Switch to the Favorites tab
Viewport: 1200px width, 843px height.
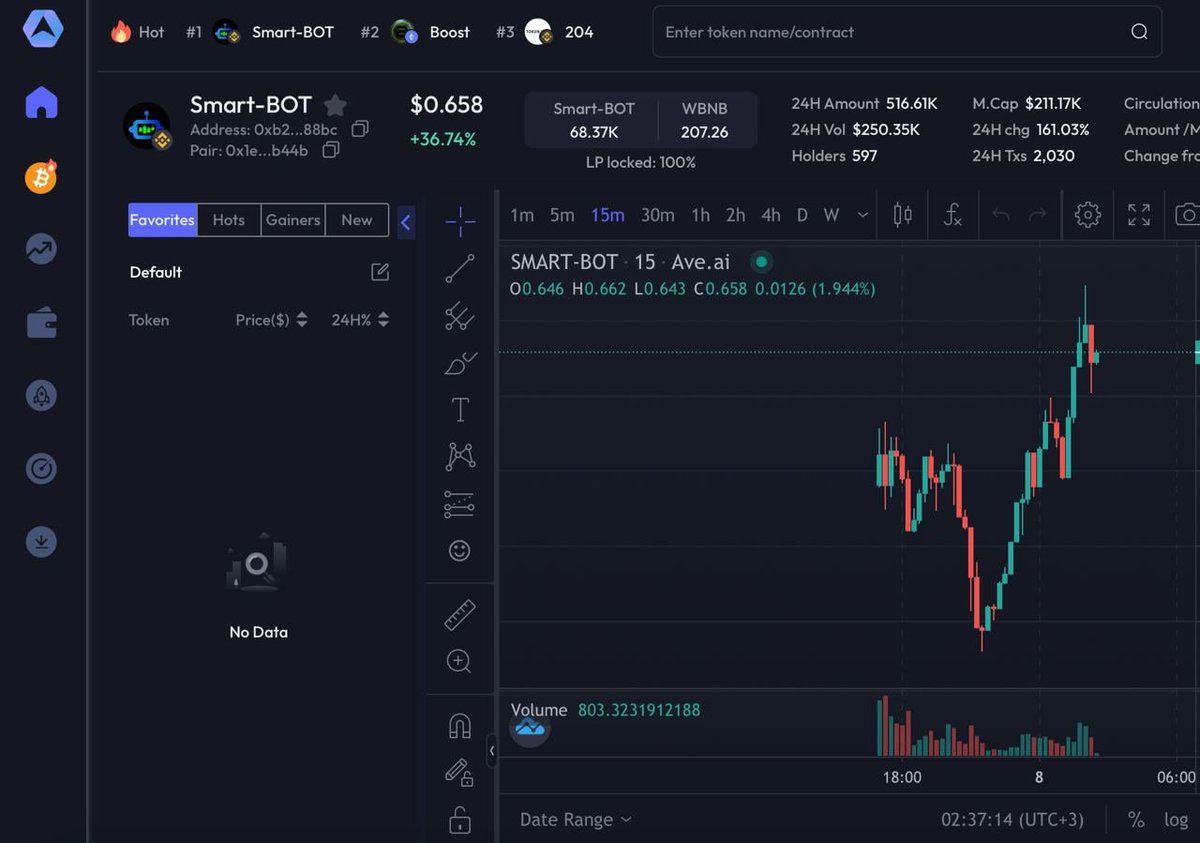163,220
